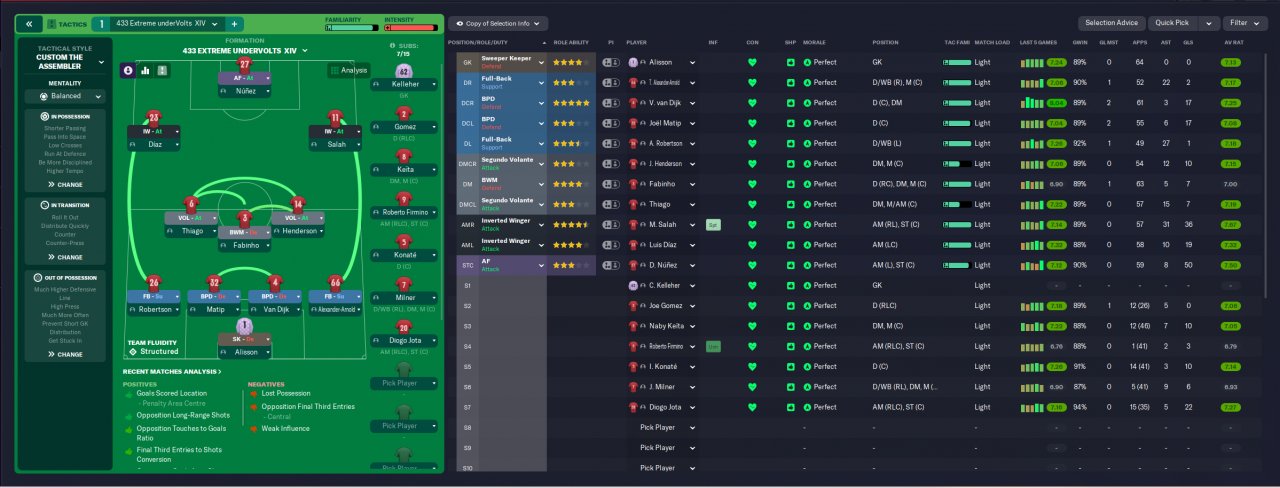Click V. van Dijk's green condition heart

(x=752, y=103)
